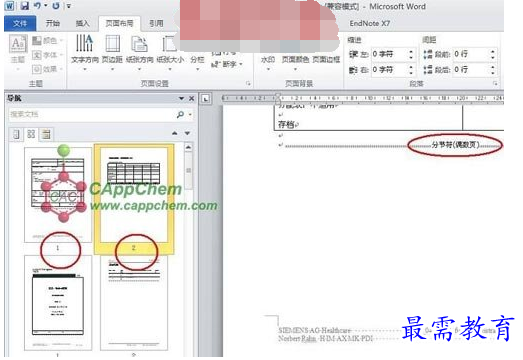Open theme 颜色 (Colors) dropdown
The height and width of the screenshot is (360, 523).
click(x=47, y=41)
